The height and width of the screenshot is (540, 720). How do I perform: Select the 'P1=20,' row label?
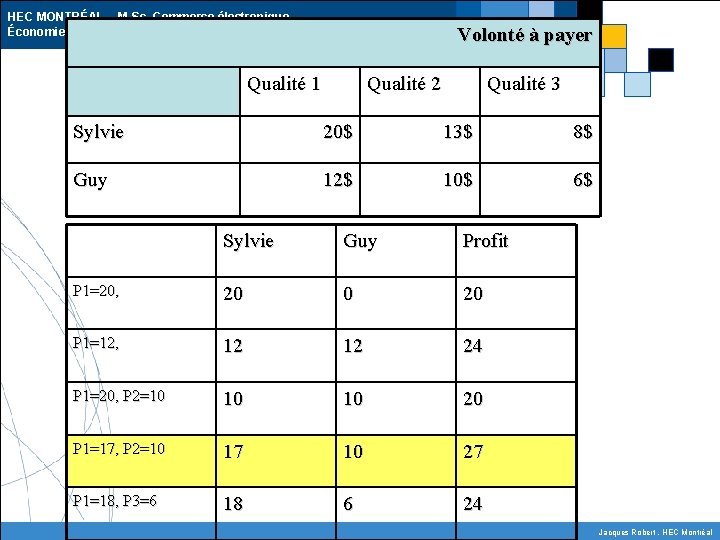(96, 291)
